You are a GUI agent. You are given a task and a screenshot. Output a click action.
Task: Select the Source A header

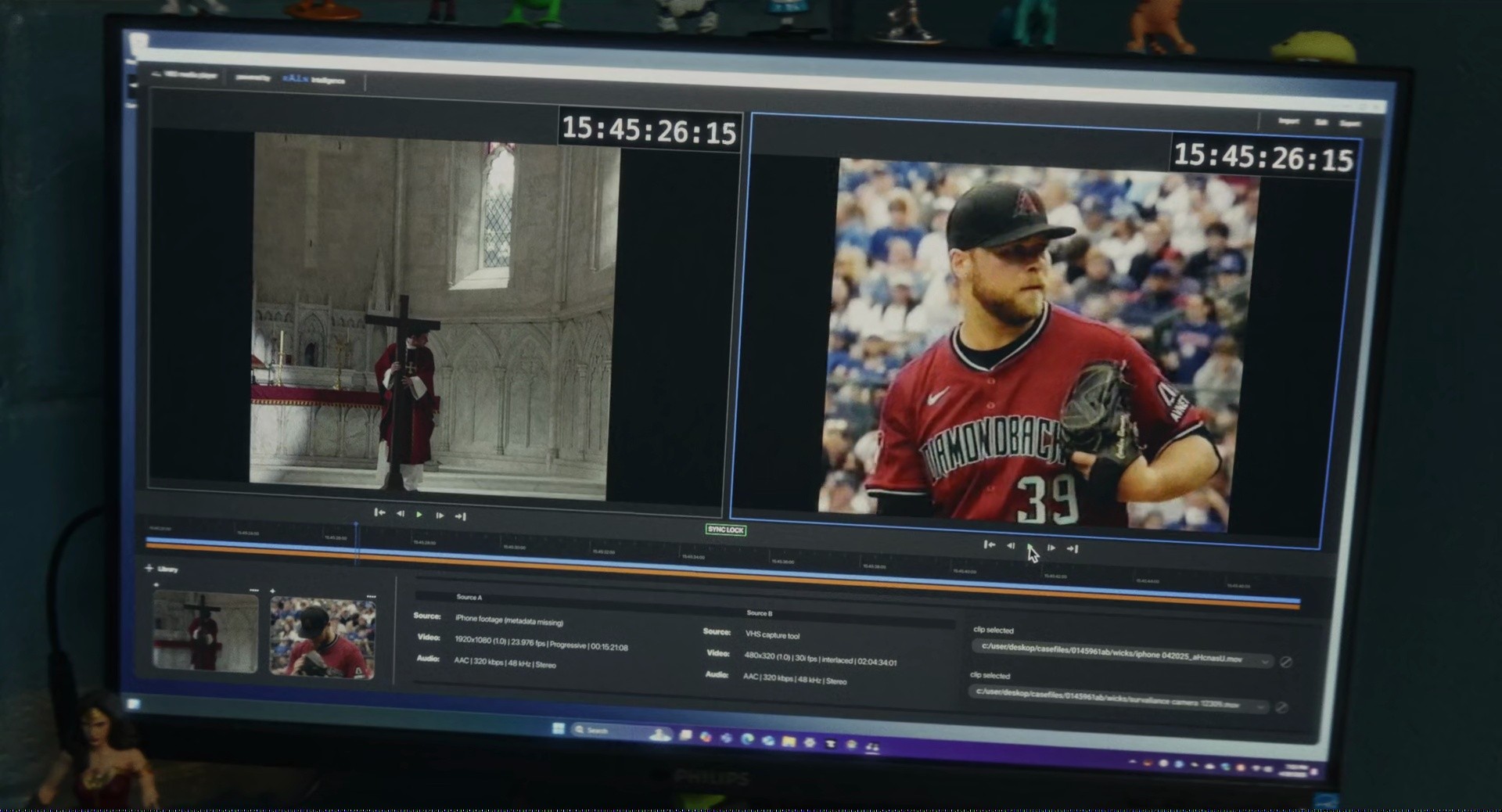(x=469, y=597)
